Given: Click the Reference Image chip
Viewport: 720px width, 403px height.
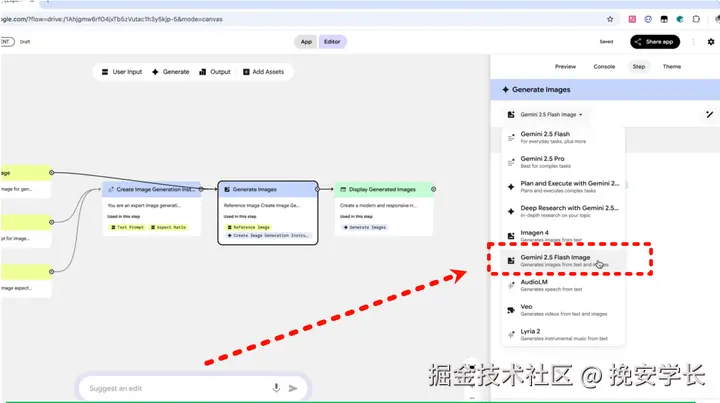Looking at the screenshot, I should point(248,227).
